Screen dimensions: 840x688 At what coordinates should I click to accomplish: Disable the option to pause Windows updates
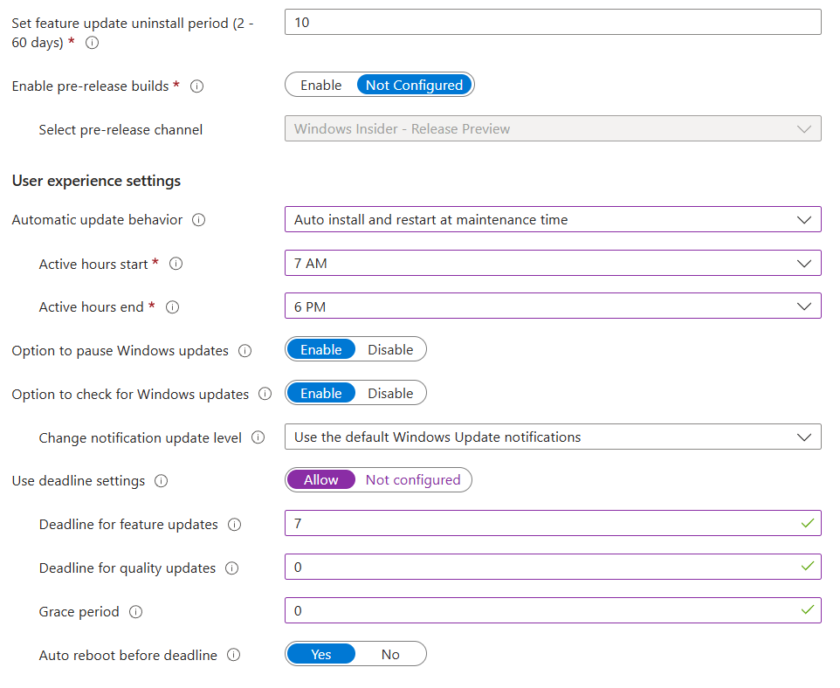tap(390, 350)
